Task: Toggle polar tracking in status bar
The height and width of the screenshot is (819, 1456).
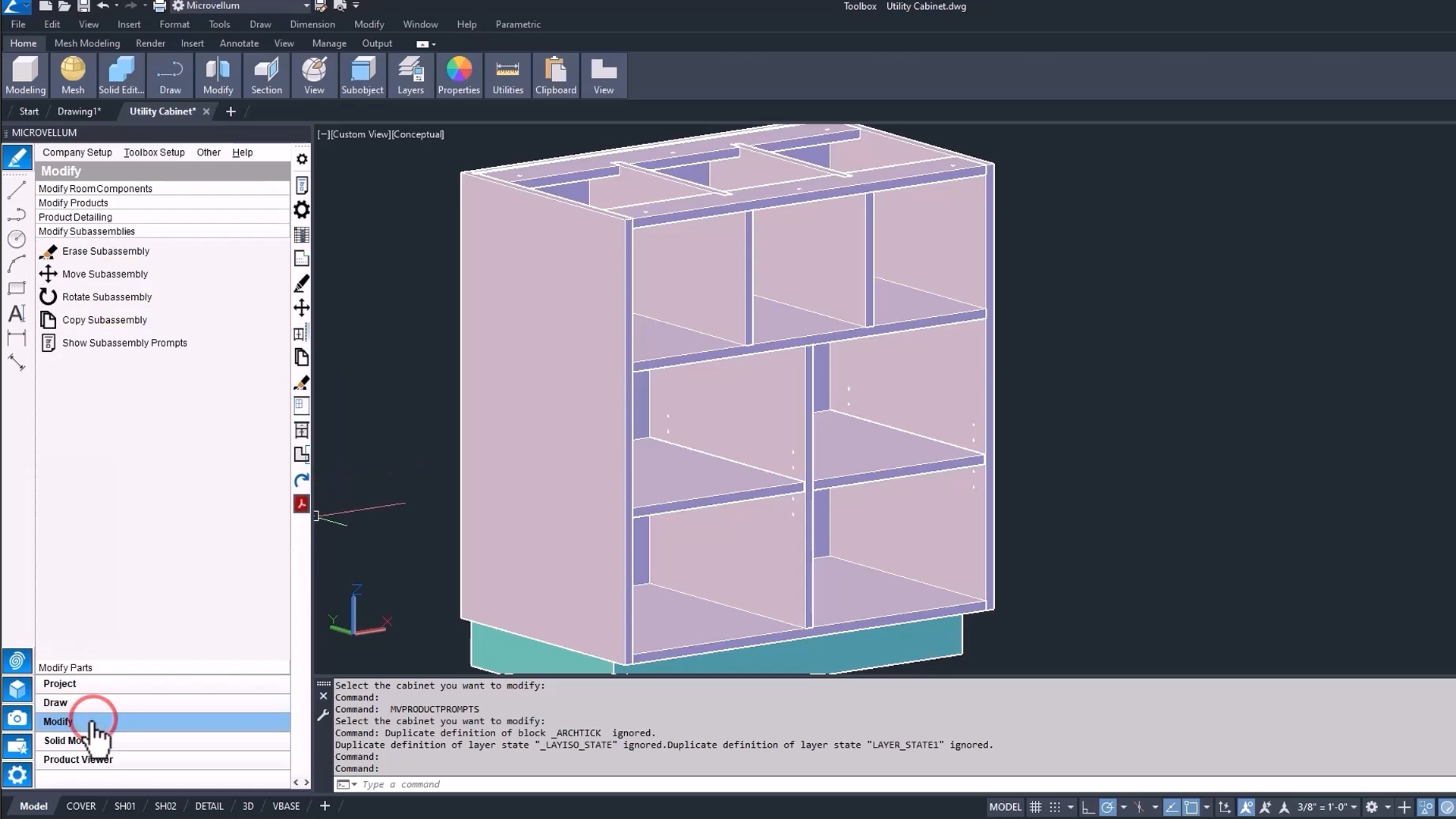Action: (1107, 807)
